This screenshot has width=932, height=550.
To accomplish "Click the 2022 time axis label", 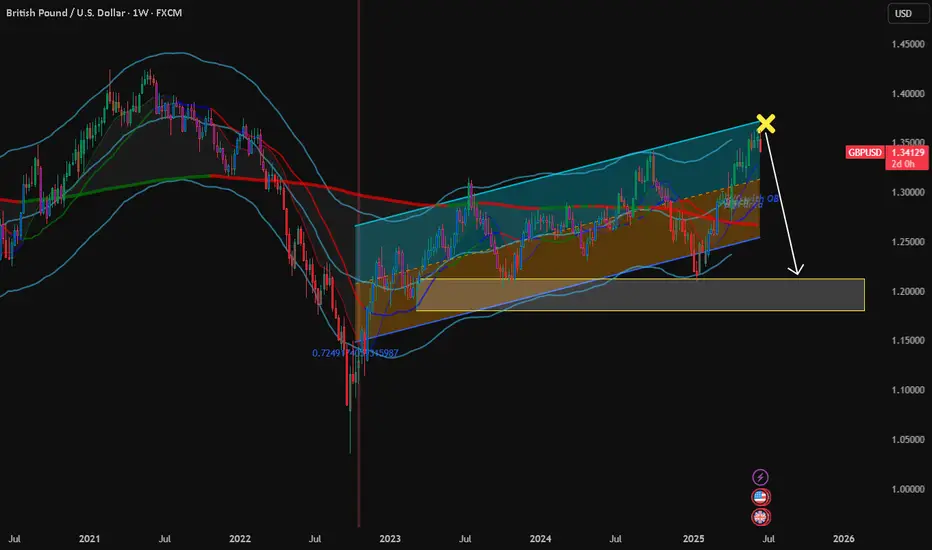I will pyautogui.click(x=240, y=539).
